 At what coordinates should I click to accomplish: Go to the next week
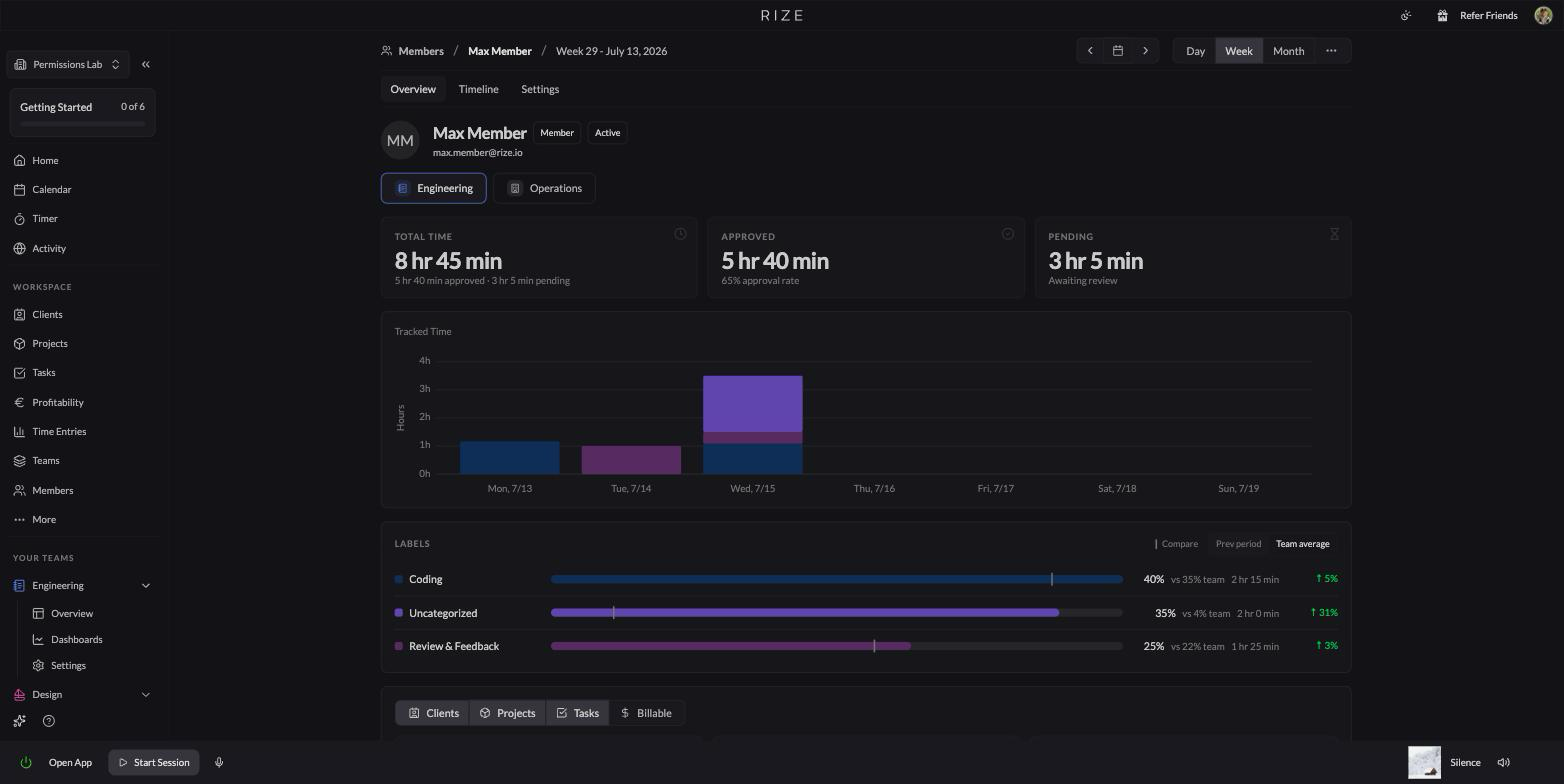[x=1146, y=51]
